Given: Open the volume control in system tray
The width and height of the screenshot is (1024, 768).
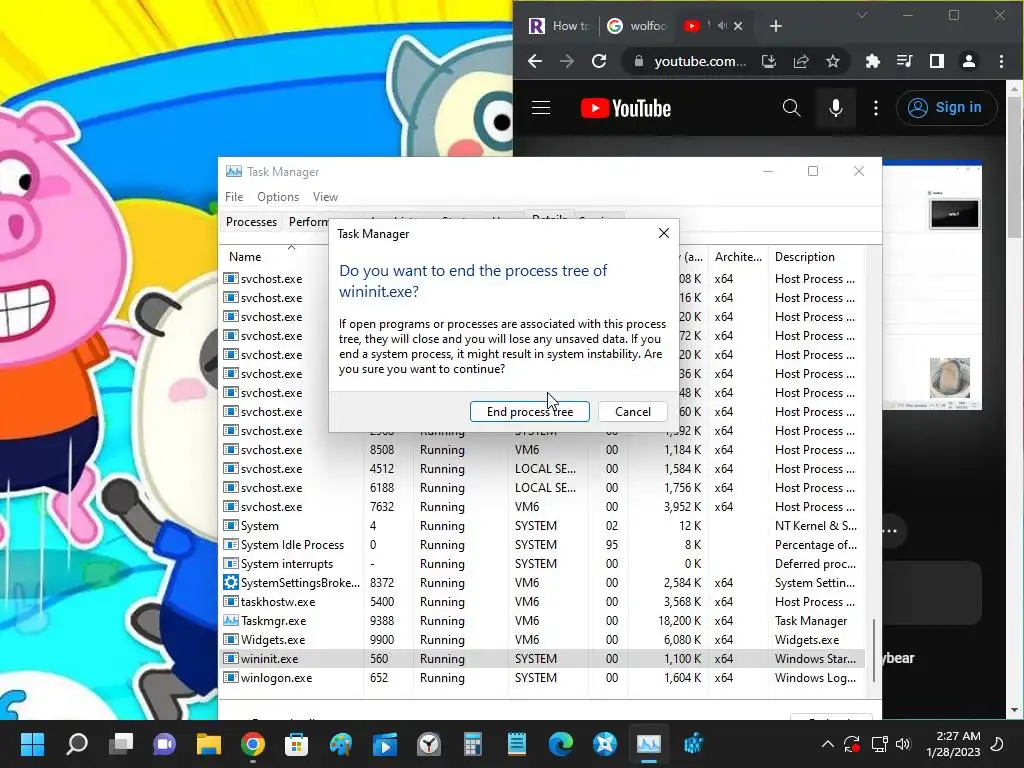Looking at the screenshot, I should click(903, 744).
